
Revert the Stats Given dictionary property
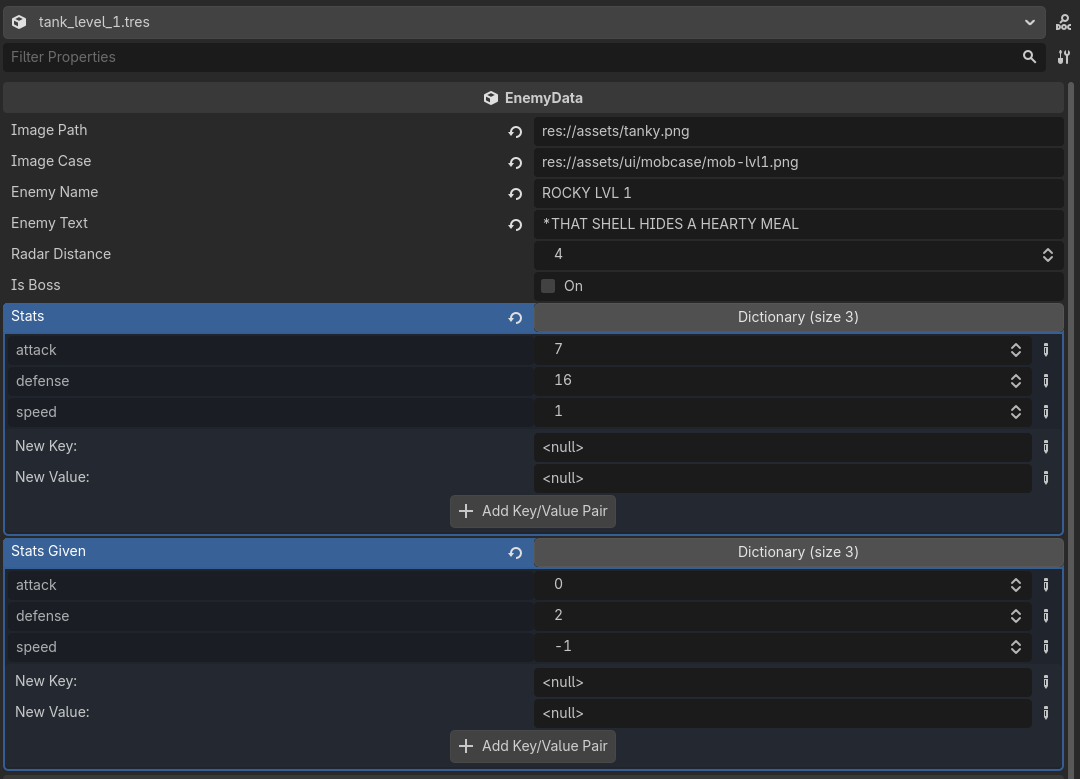(515, 552)
